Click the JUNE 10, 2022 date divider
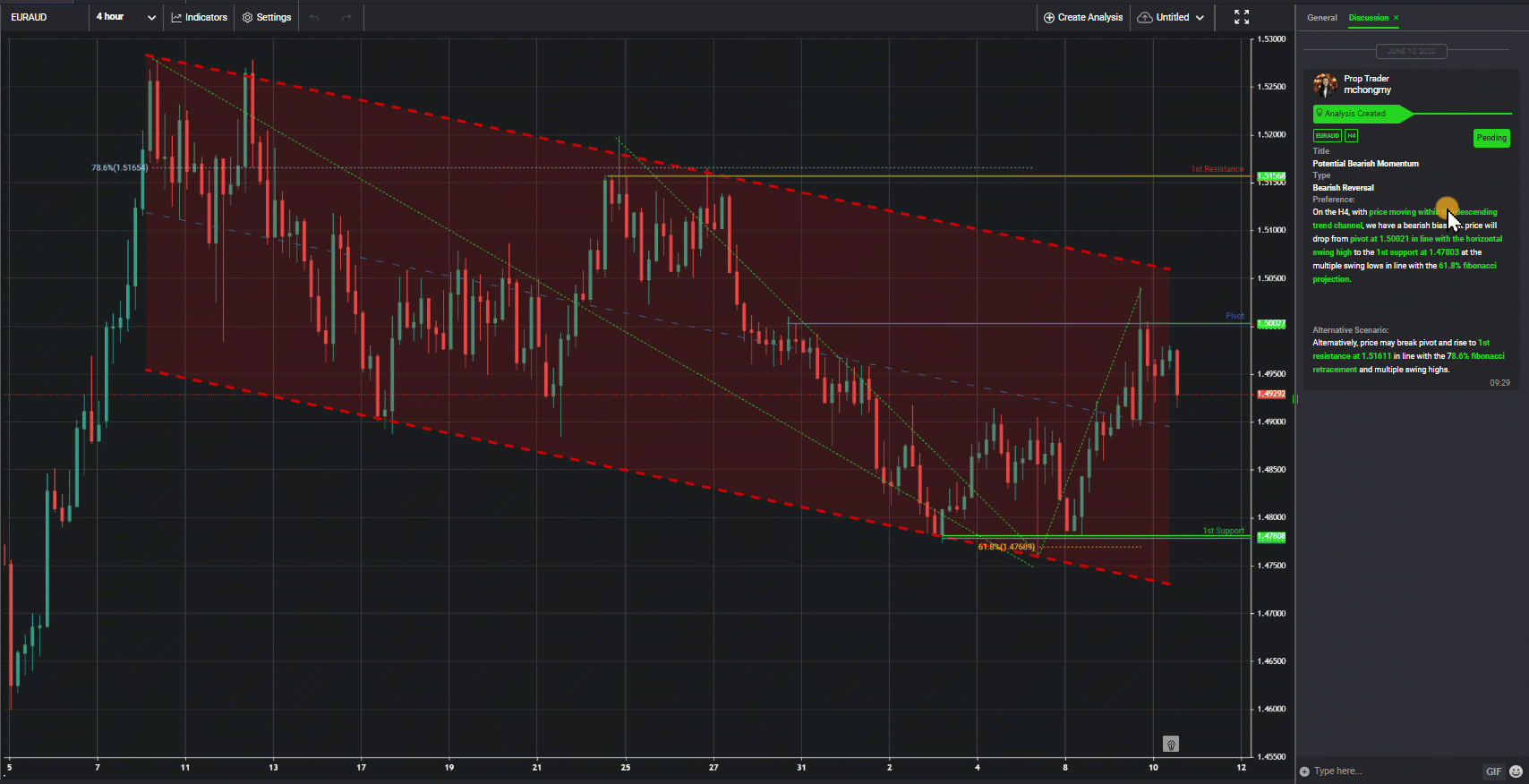 1411,51
